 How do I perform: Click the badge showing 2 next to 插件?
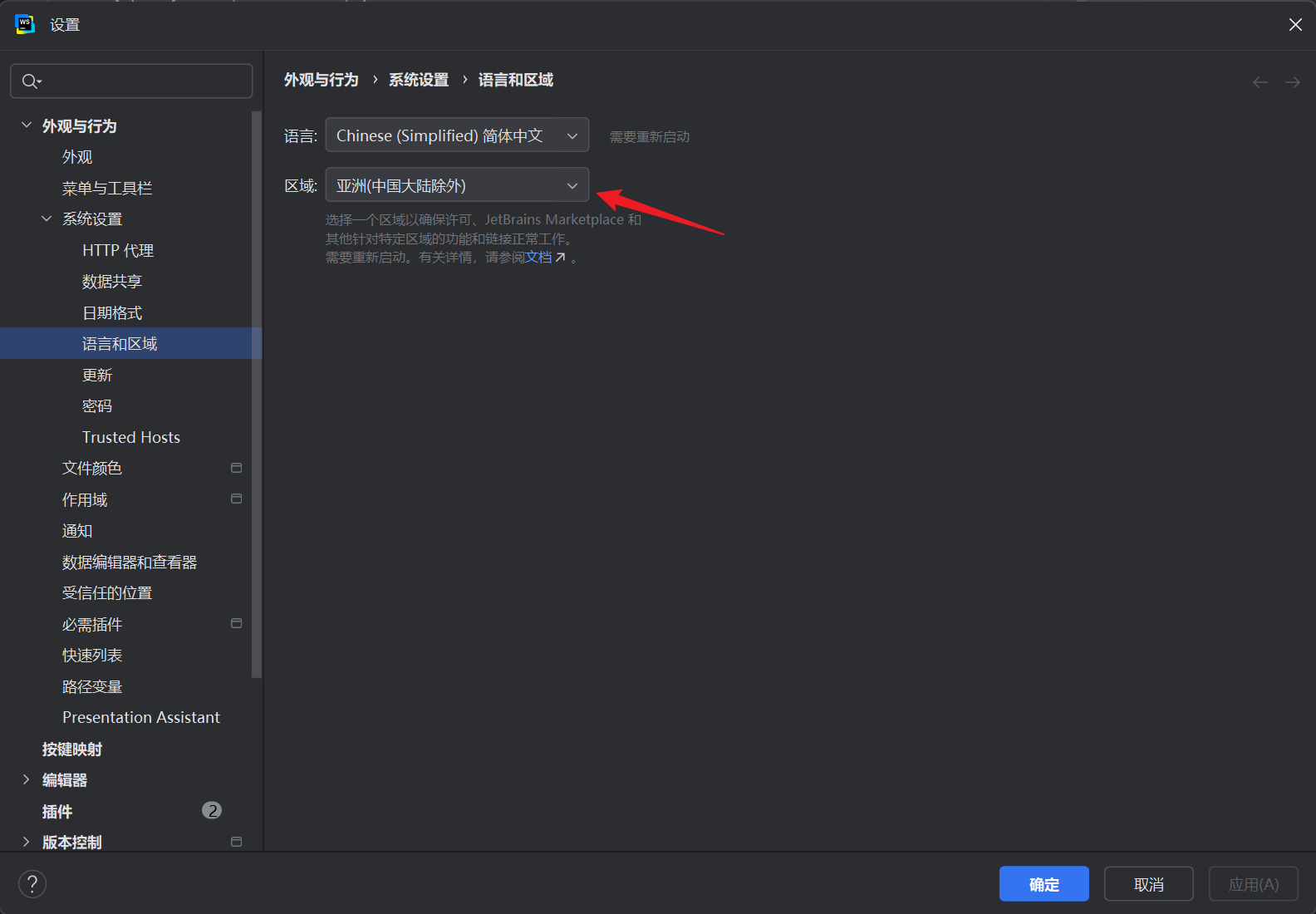212,810
